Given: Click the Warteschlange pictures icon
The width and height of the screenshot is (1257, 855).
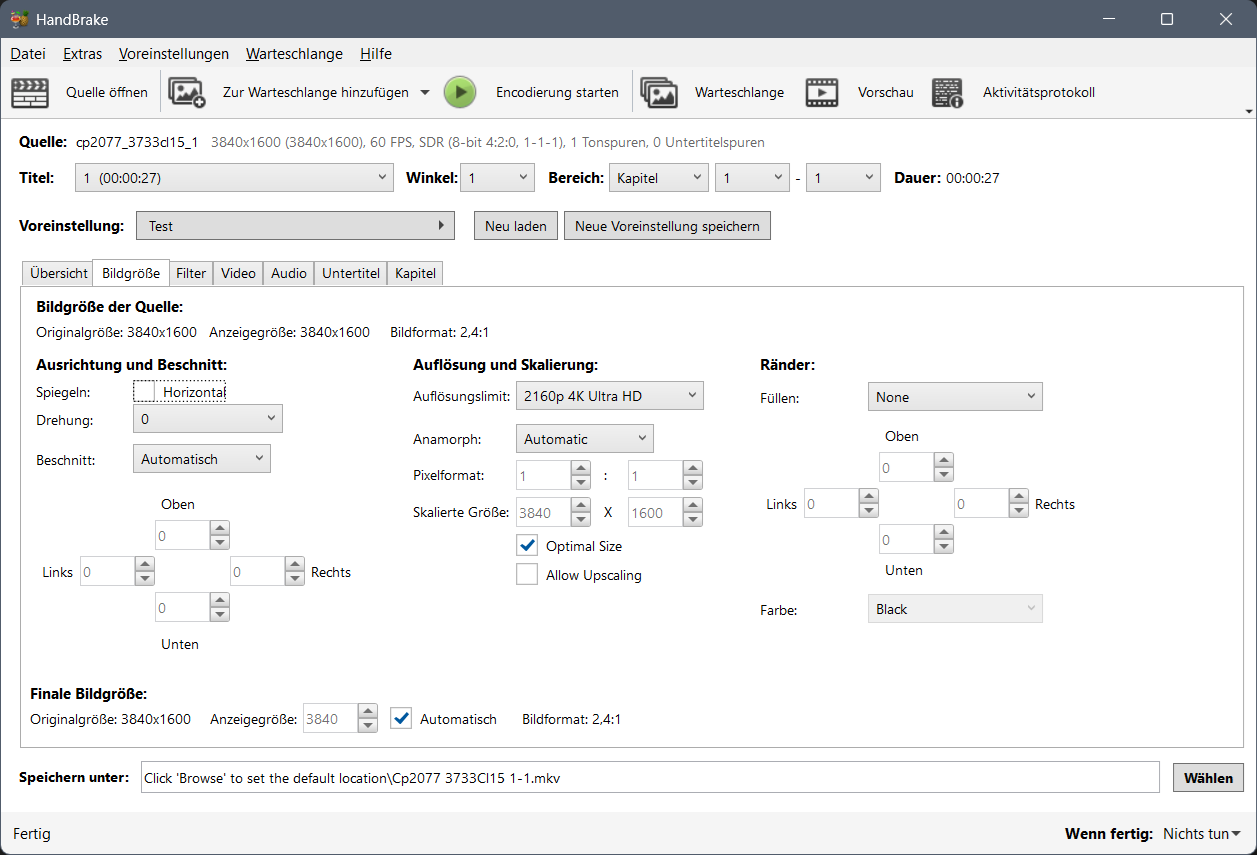Looking at the screenshot, I should pos(659,92).
